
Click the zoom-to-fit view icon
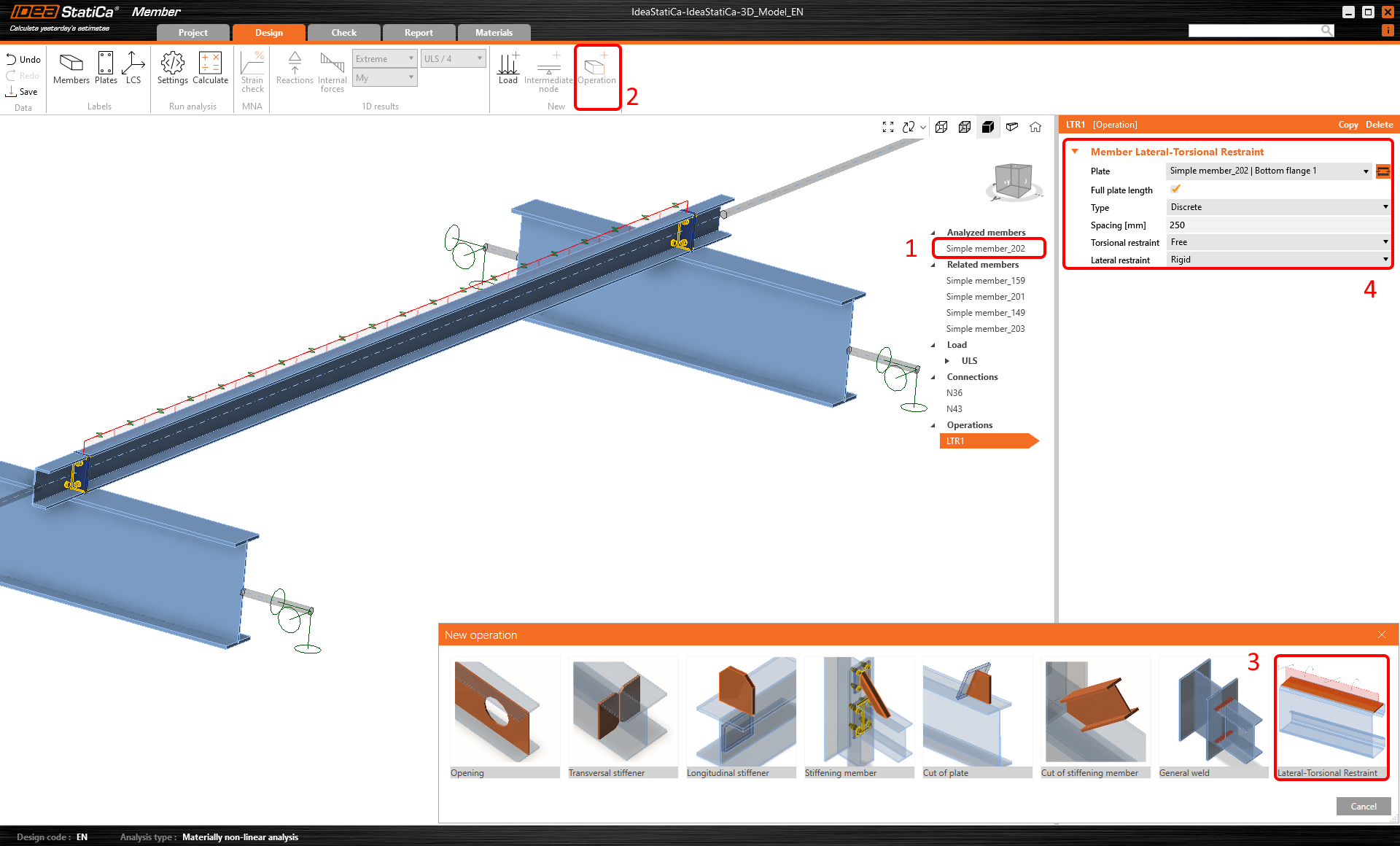(888, 128)
